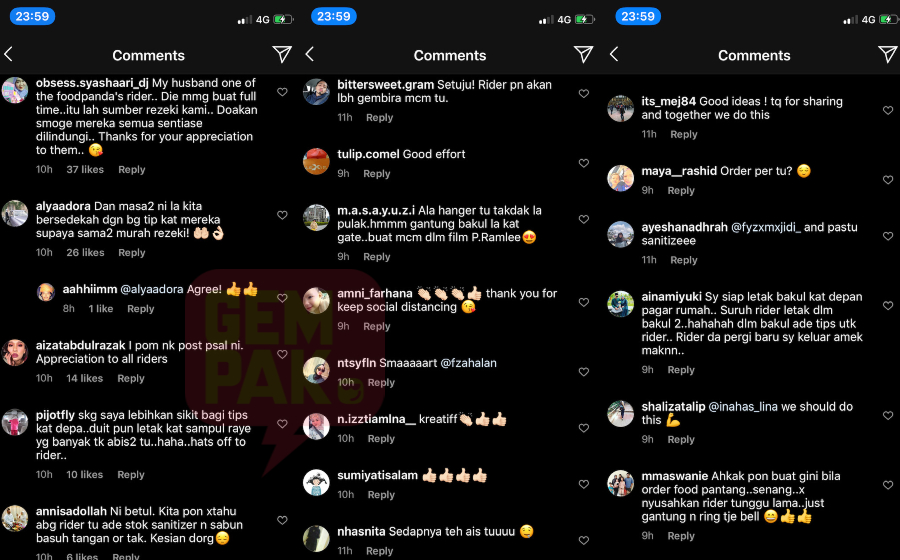Viewport: 900px width, 560px height.
Task: Tap the back arrow in the left Comments panel
Action: (8, 55)
